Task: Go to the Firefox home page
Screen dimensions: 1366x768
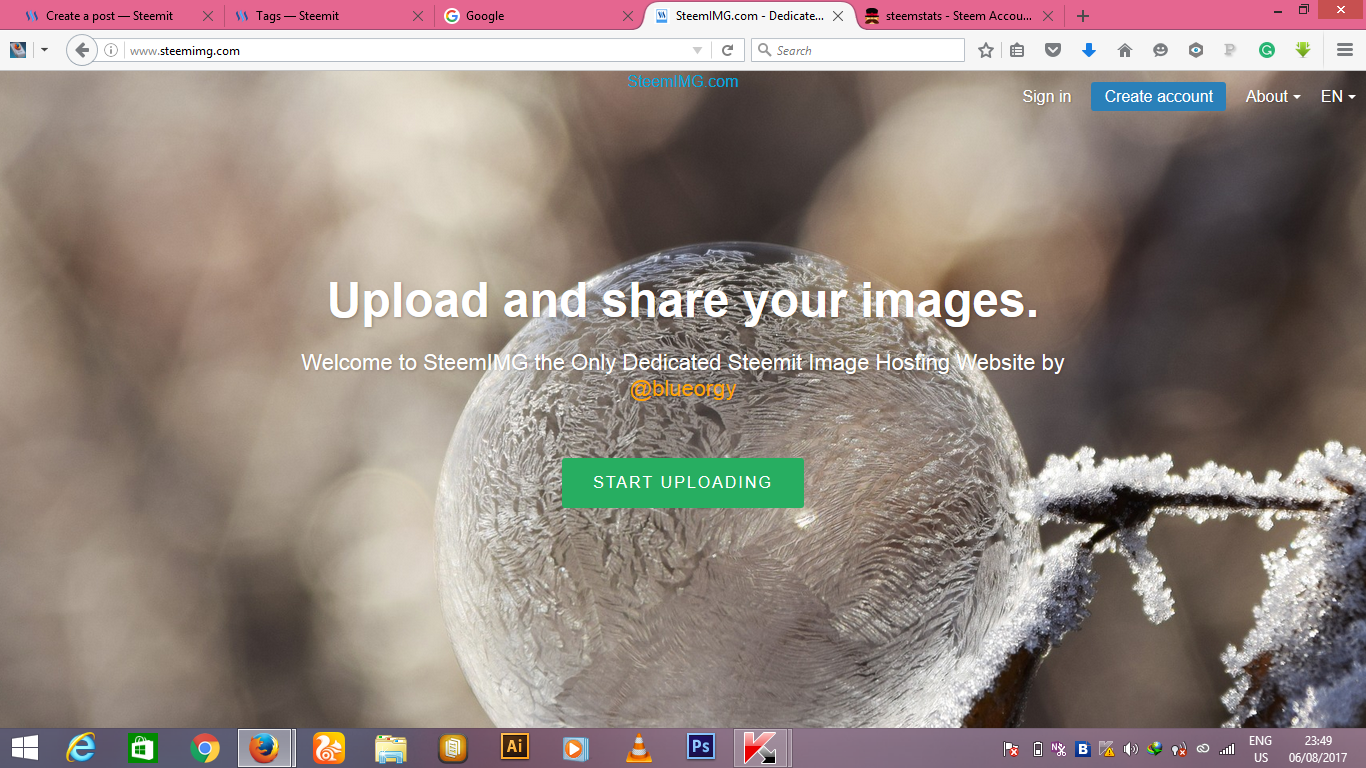Action: click(1124, 49)
